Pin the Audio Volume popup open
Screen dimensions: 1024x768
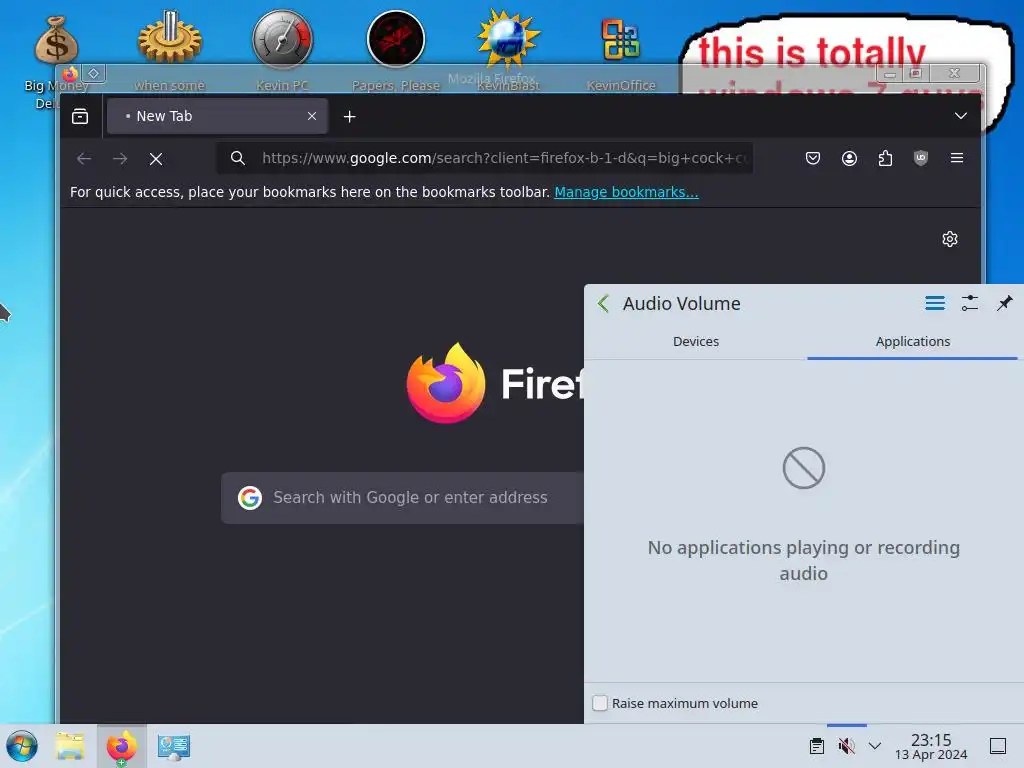1004,303
